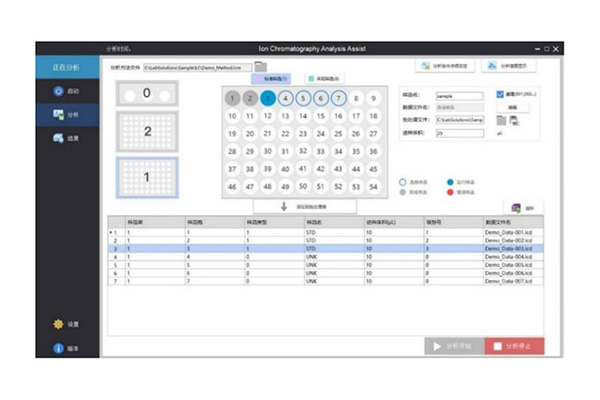Click the 'currently analyzing' status header in the sidebar
The image size is (600, 400).
point(67,68)
